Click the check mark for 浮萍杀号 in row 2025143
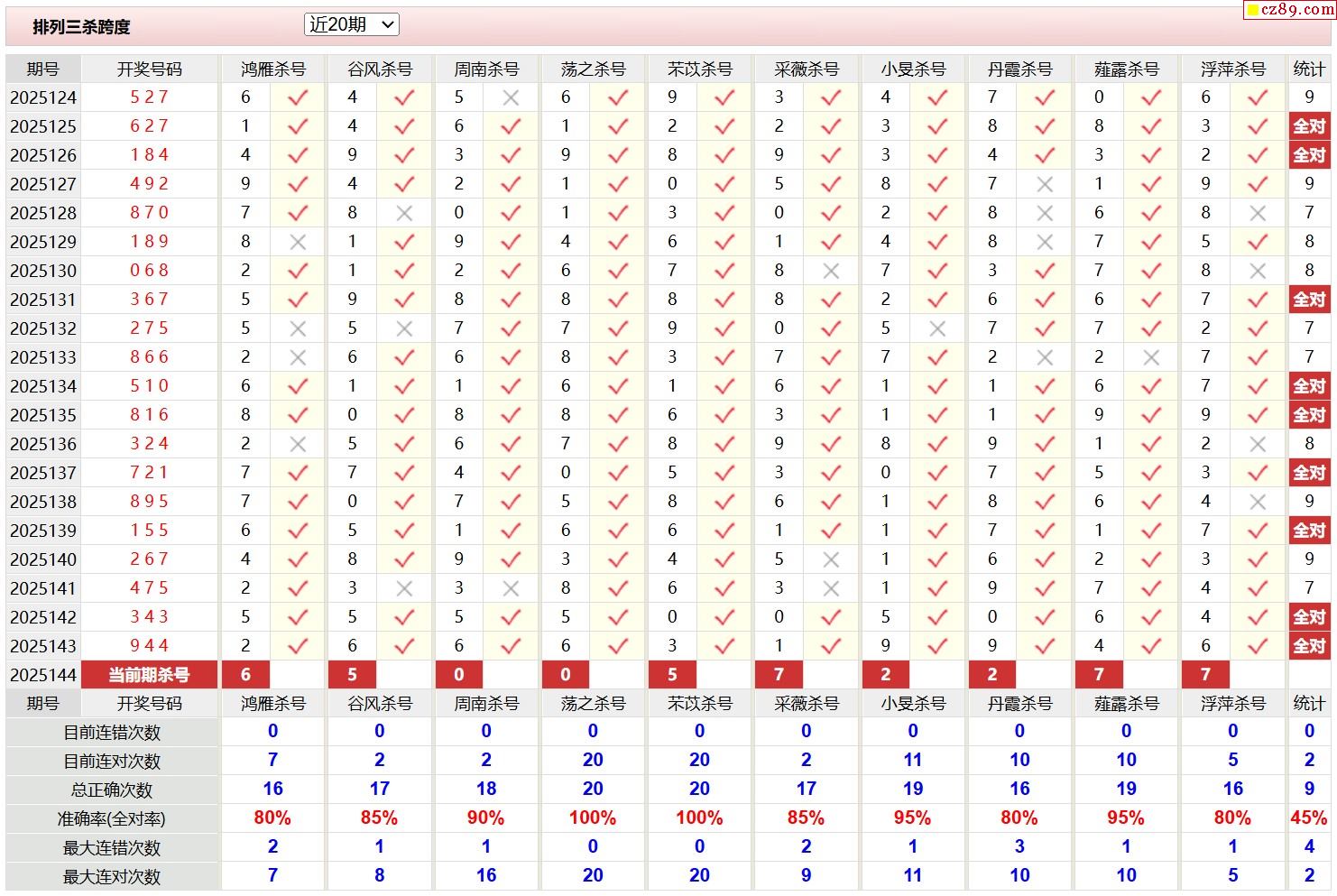The image size is (1337, 896). point(1258,646)
